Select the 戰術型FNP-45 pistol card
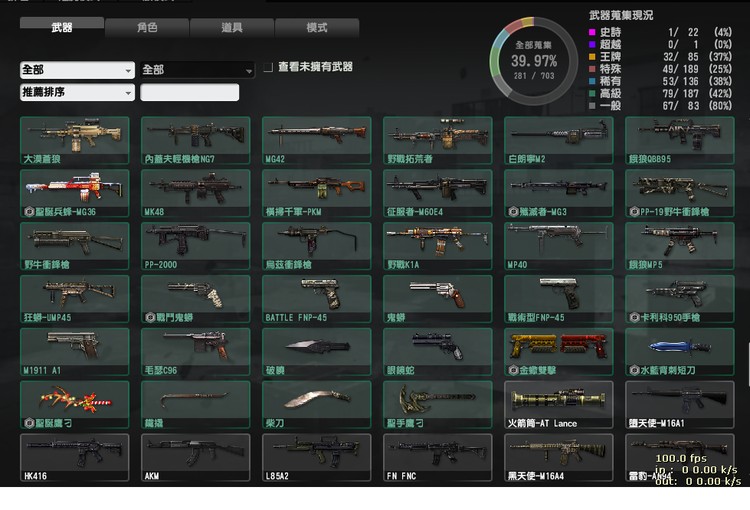750x510 pixels. pyautogui.click(x=559, y=299)
